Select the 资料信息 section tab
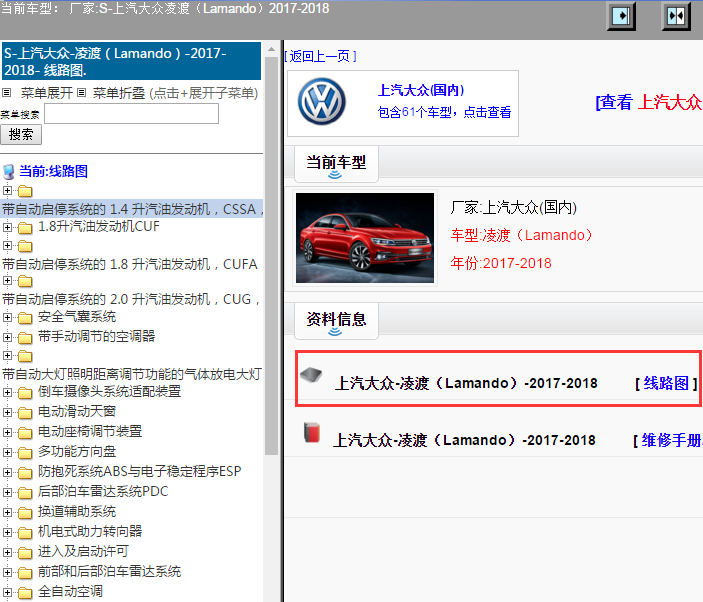Viewport: 703px width, 602px height. [x=336, y=320]
